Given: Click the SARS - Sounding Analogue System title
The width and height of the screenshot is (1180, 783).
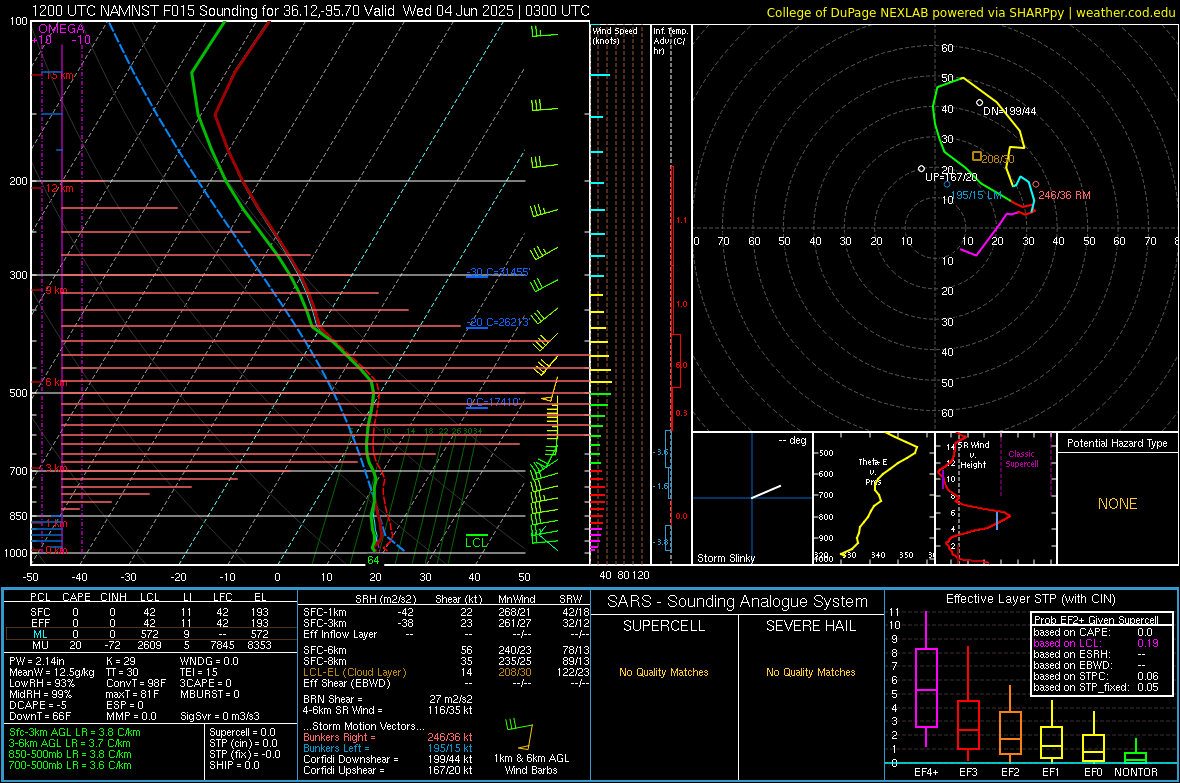Looking at the screenshot, I should tap(738, 602).
